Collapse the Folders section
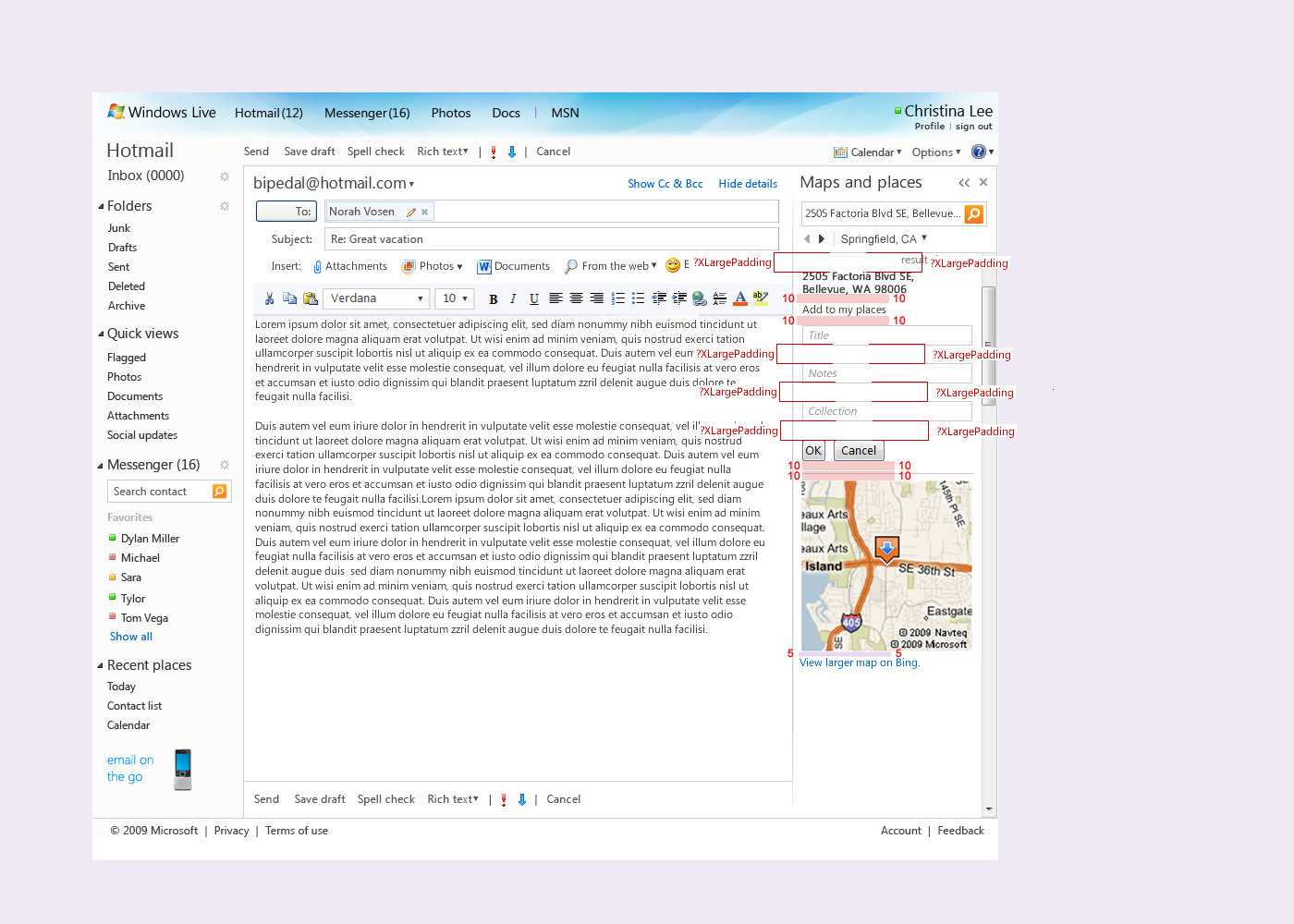Viewport: 1294px width, 924px height. click(101, 206)
